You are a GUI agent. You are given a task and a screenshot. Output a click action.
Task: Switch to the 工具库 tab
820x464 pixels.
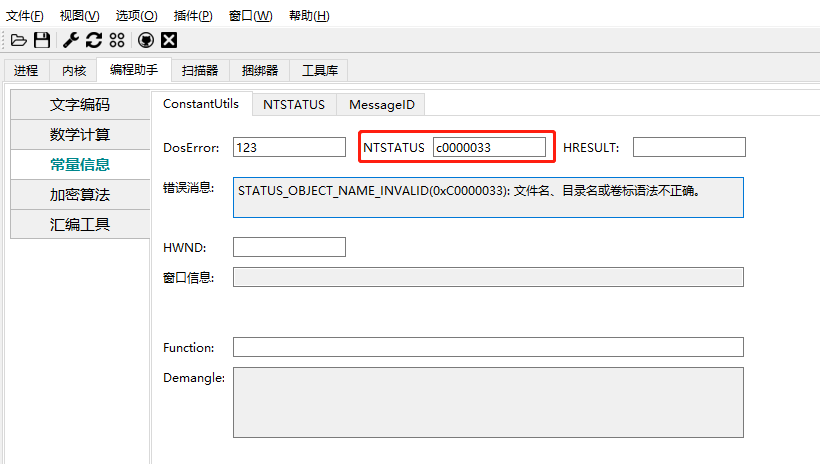point(320,71)
